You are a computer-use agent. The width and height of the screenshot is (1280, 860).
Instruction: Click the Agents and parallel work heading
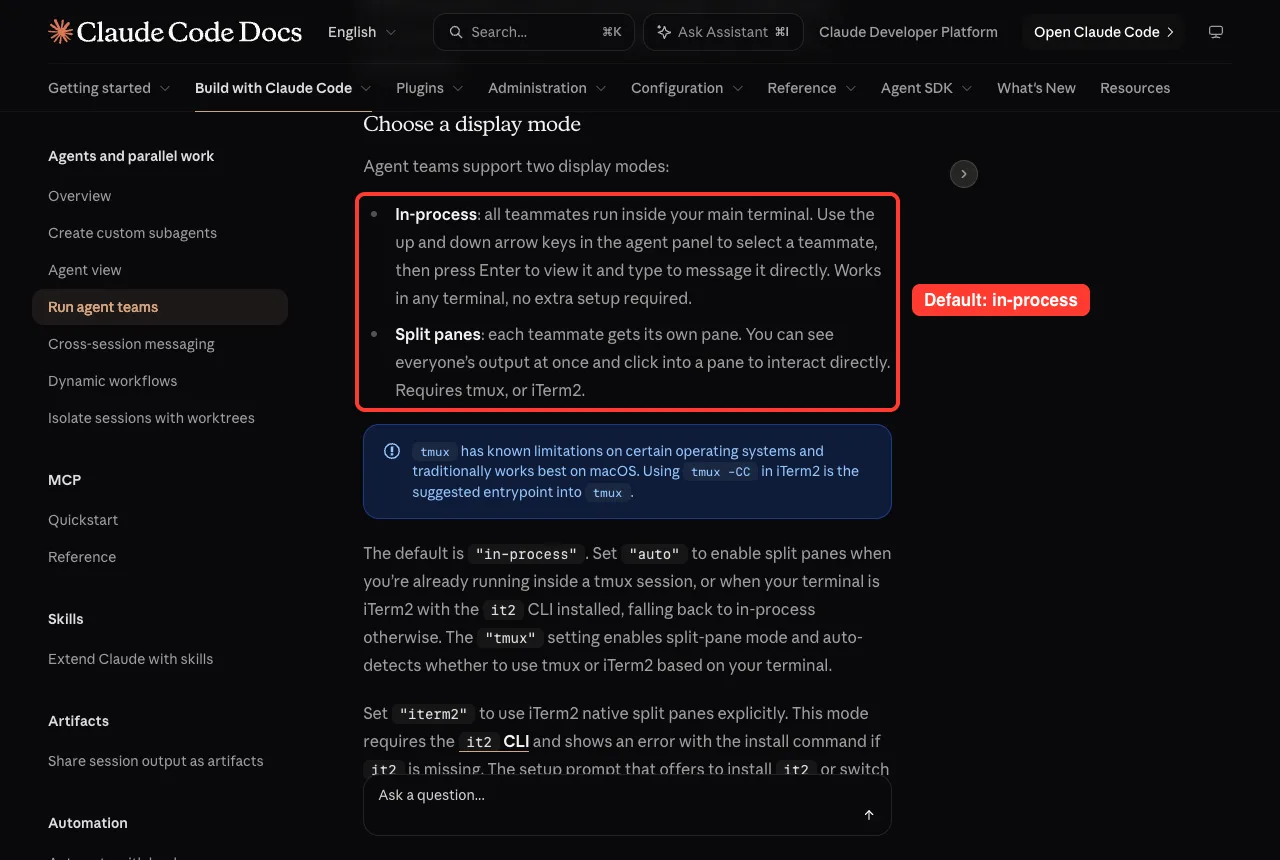coord(131,156)
